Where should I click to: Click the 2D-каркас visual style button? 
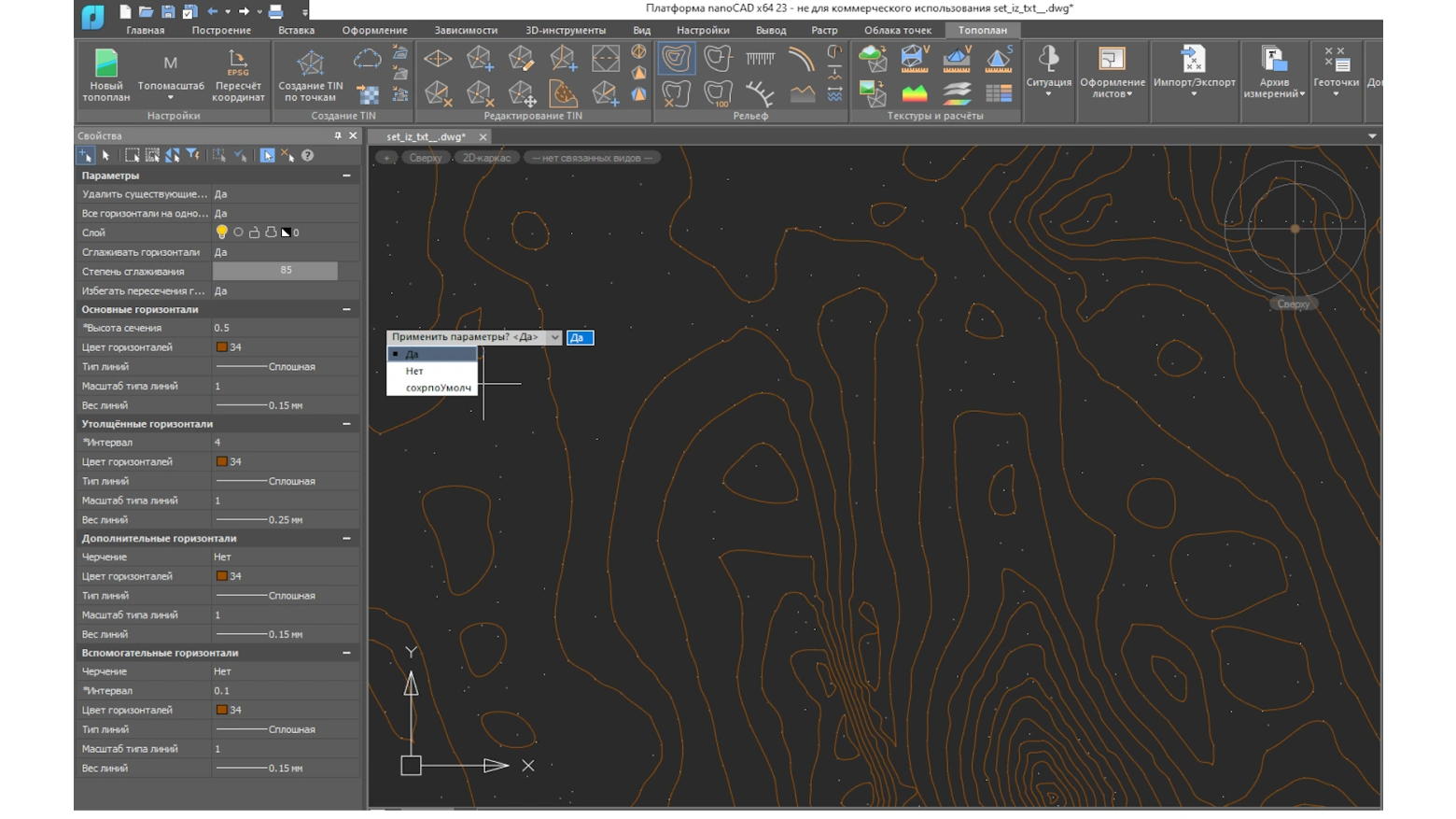(486, 158)
